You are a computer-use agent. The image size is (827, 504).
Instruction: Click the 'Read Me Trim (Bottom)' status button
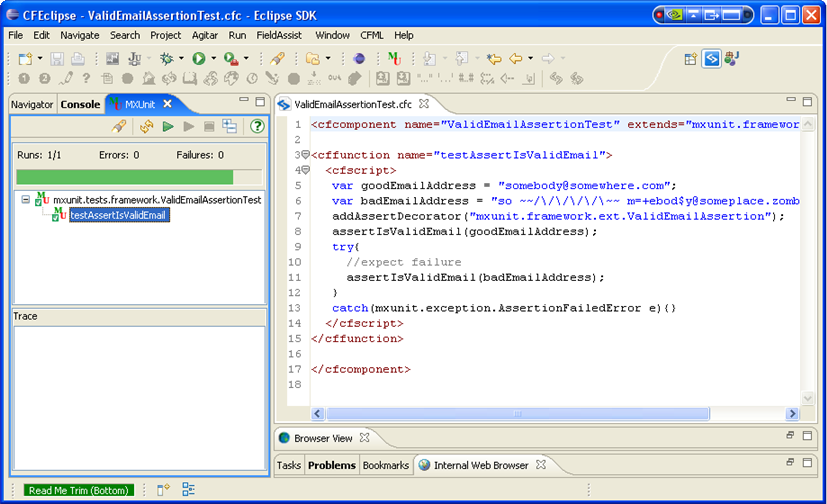tap(79, 490)
